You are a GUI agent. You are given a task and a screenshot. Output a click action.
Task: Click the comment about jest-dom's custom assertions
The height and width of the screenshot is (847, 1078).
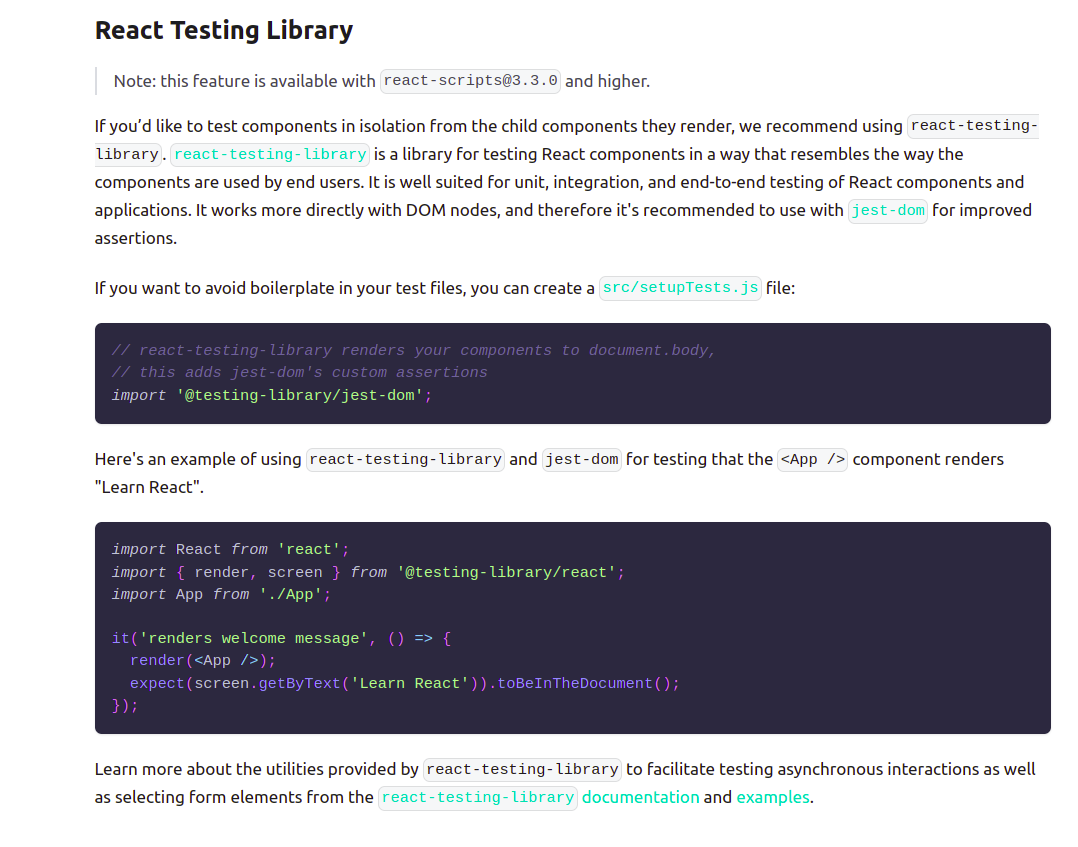click(x=299, y=373)
